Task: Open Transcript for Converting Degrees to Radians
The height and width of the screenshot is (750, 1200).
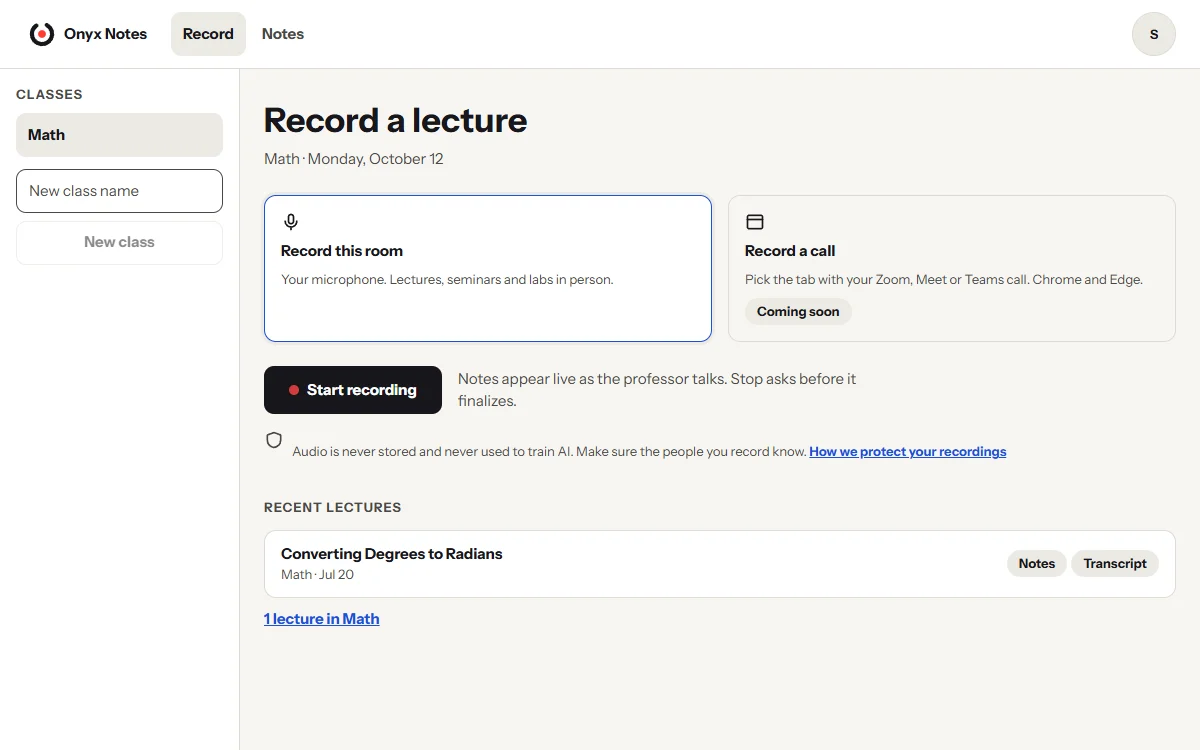Action: (x=1115, y=564)
